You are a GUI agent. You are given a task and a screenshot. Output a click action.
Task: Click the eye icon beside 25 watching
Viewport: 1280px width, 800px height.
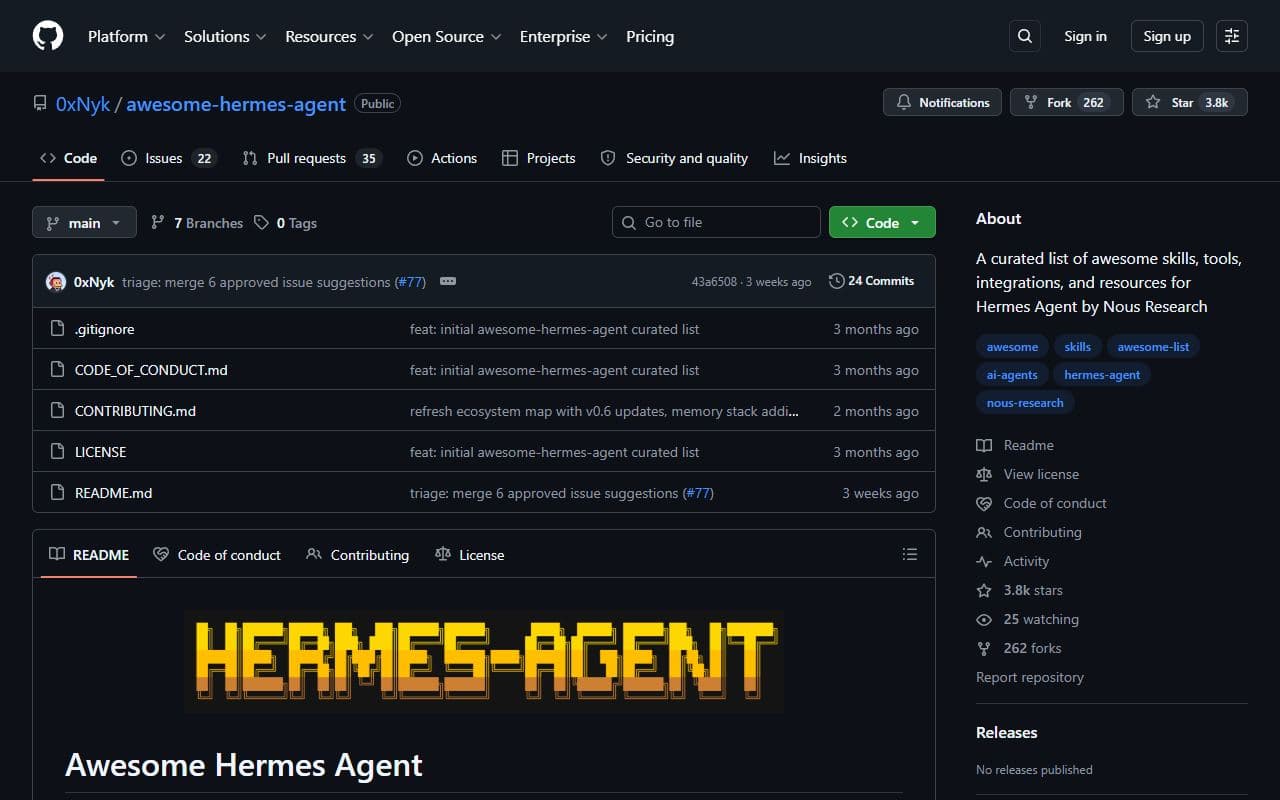point(984,619)
